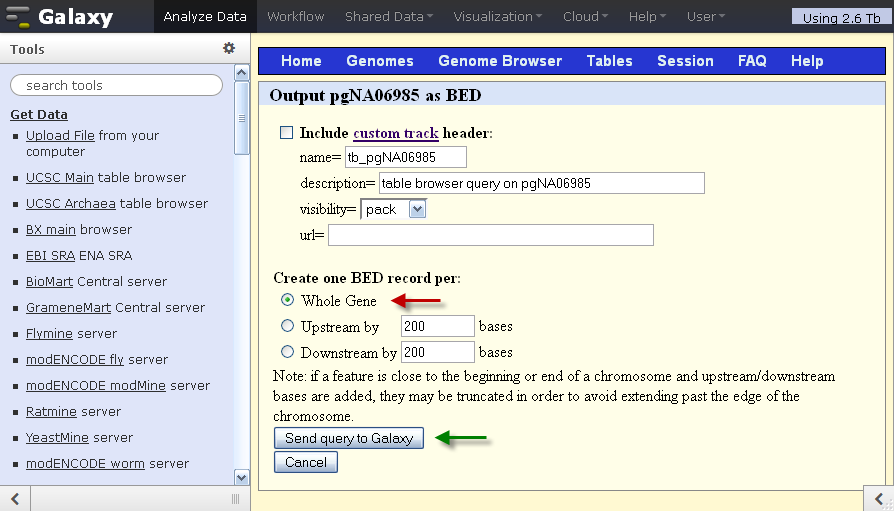Click the Upstream bases value field
This screenshot has width=894, height=511.
point(438,326)
